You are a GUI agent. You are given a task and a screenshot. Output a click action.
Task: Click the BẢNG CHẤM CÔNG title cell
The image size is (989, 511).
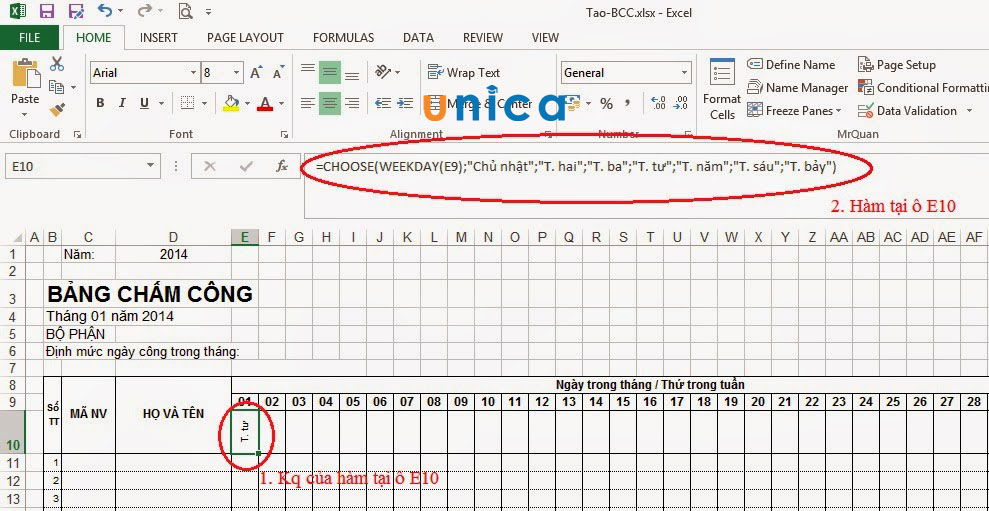click(149, 294)
